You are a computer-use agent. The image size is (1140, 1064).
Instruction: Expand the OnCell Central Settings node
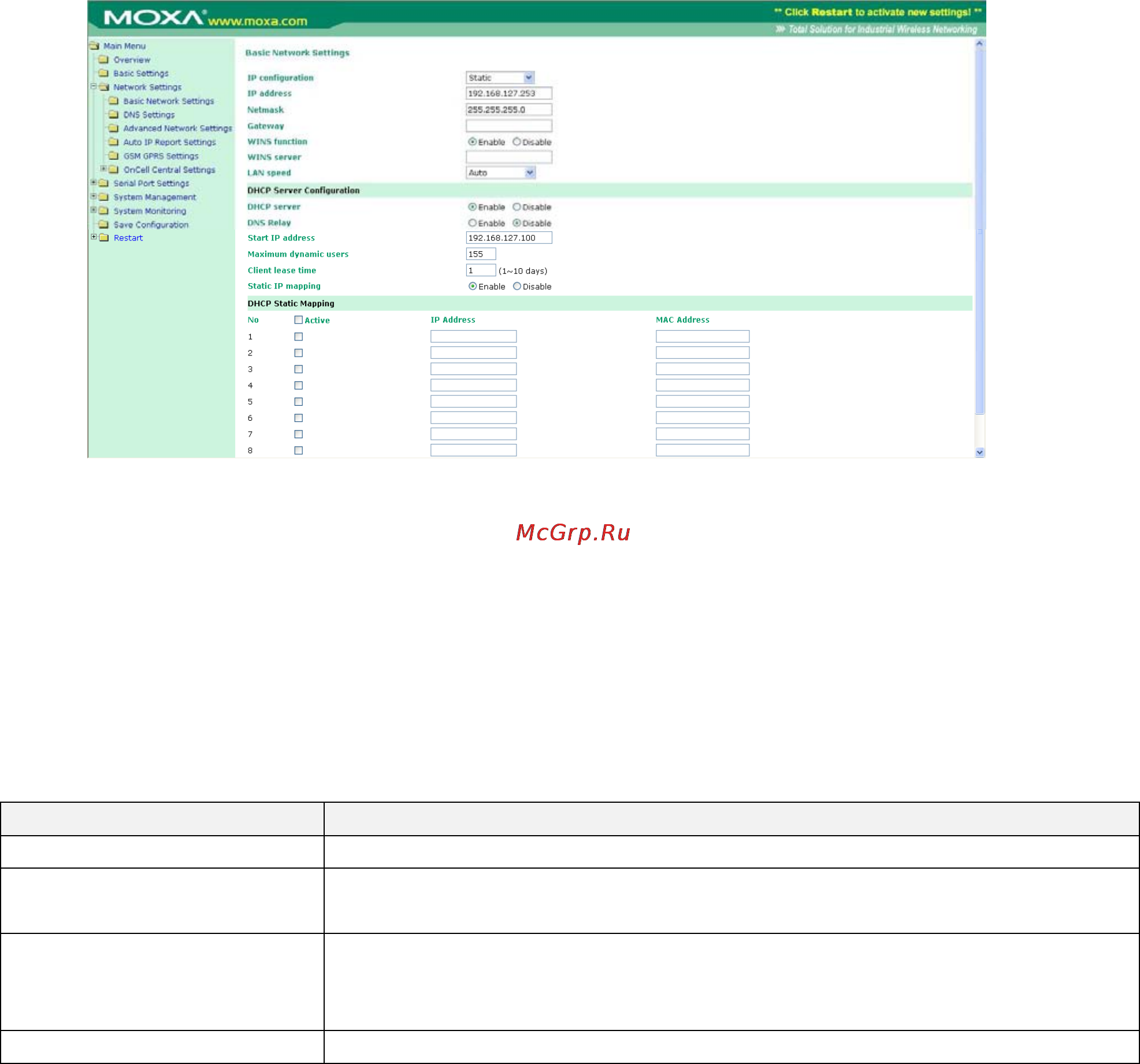(x=103, y=169)
